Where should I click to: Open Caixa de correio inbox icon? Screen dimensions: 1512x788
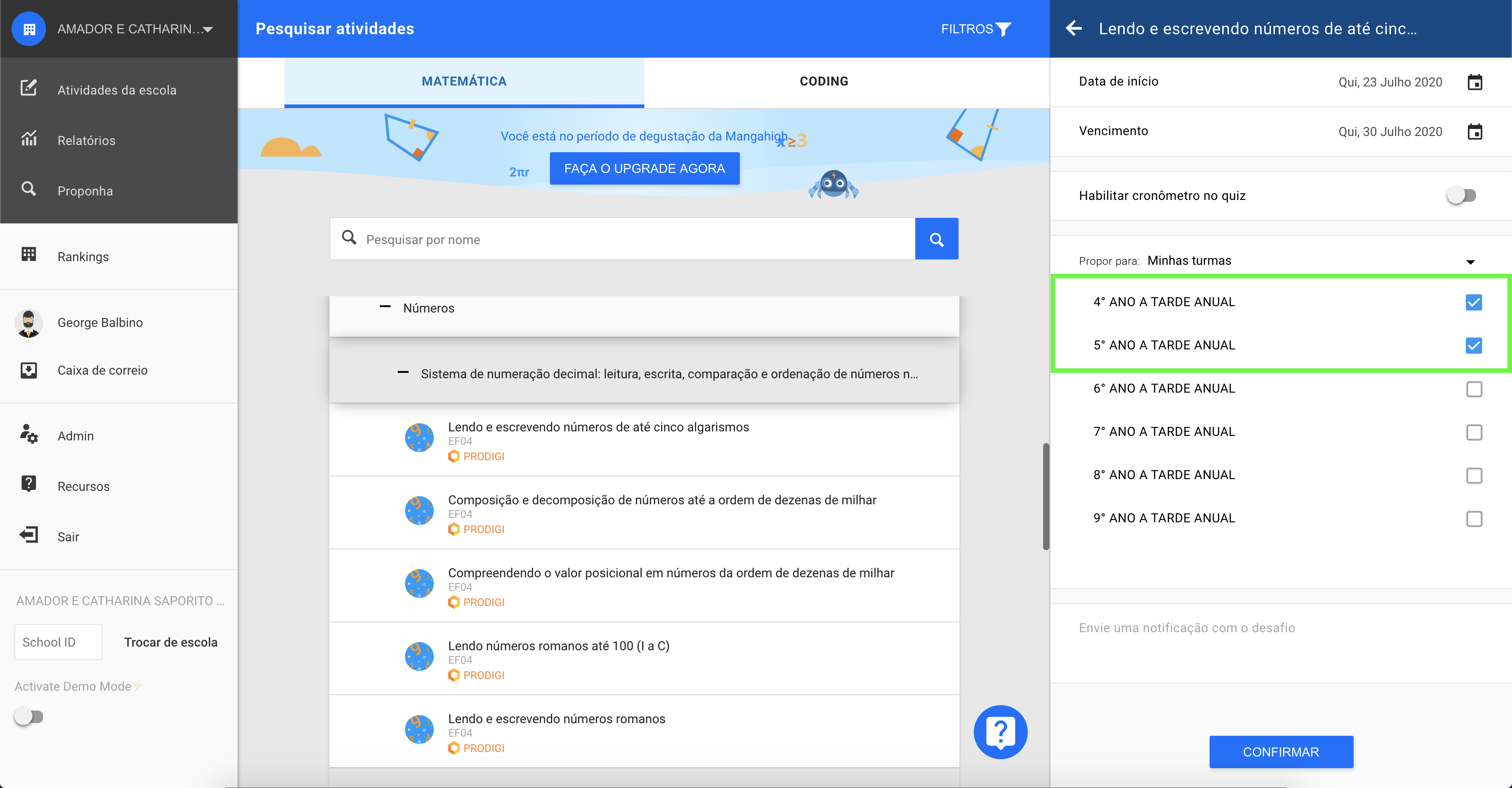click(29, 370)
